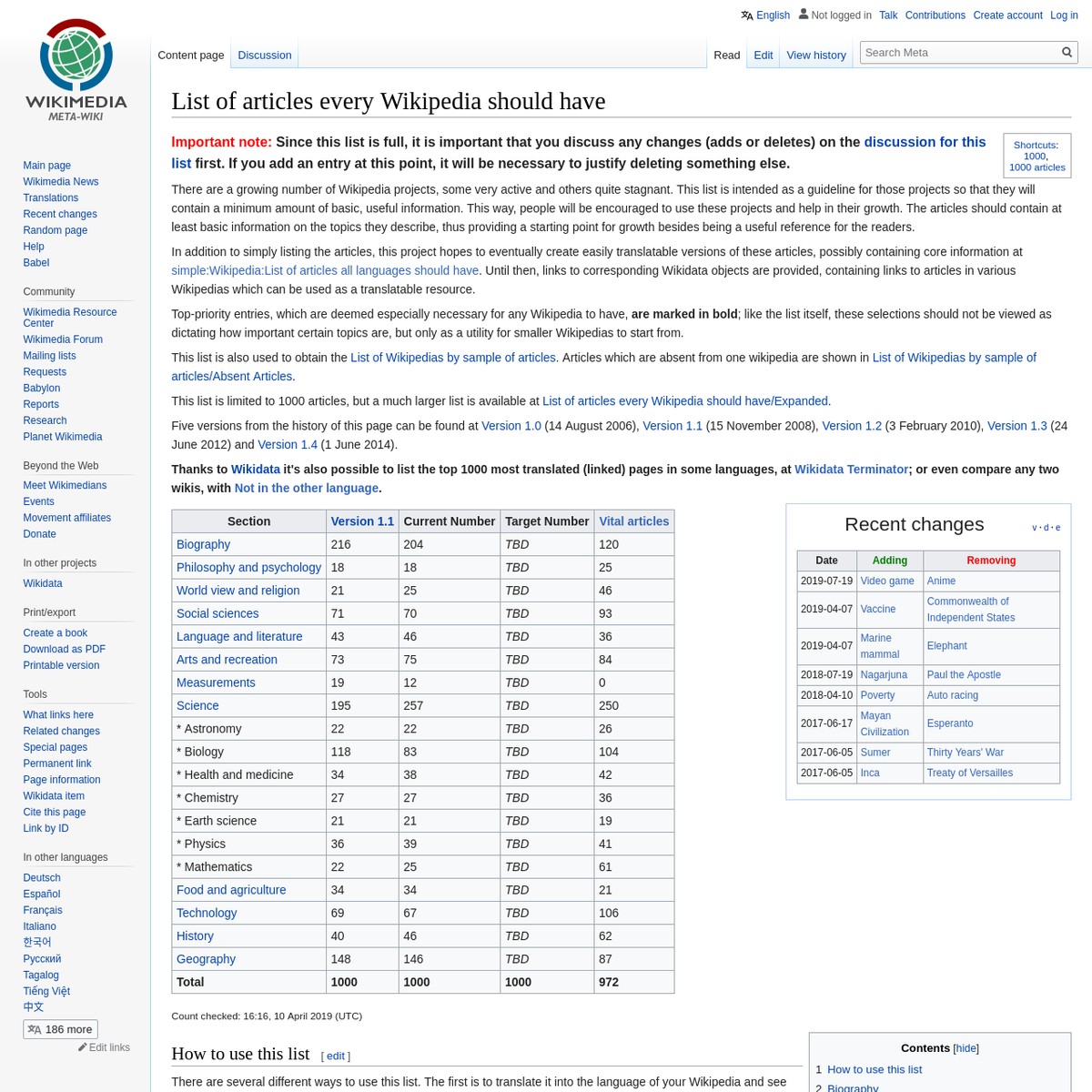Switch language to Français
1092x1092 pixels.
pos(43,910)
